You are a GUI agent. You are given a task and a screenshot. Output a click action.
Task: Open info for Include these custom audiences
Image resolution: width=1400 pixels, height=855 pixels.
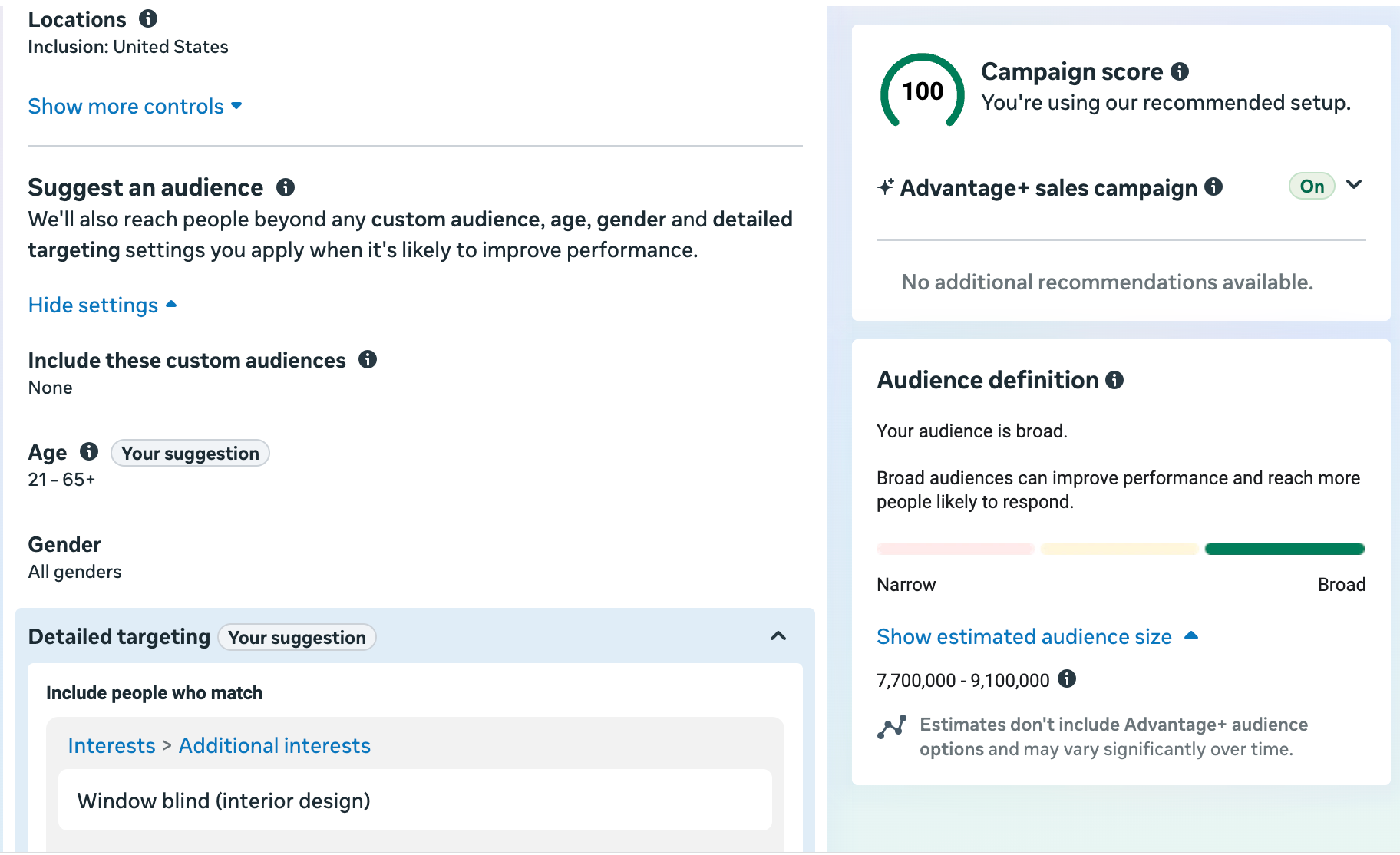point(368,359)
